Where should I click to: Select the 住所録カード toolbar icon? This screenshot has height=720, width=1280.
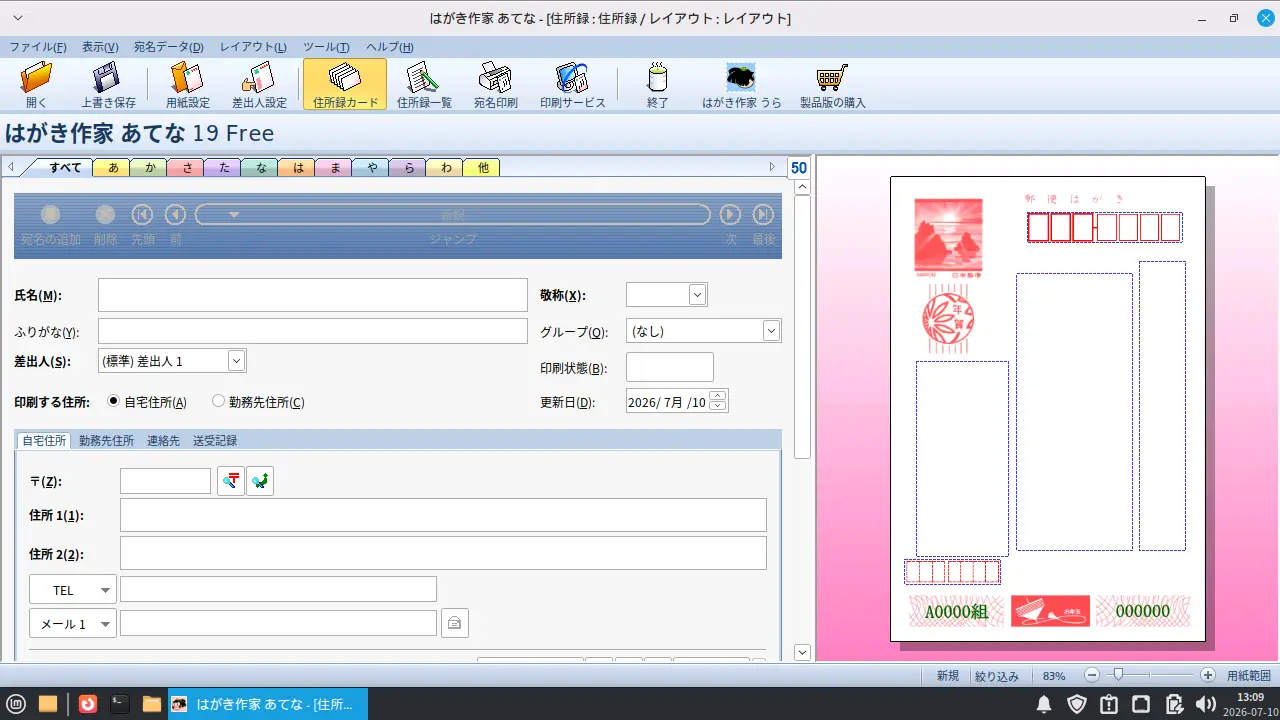[x=345, y=85]
